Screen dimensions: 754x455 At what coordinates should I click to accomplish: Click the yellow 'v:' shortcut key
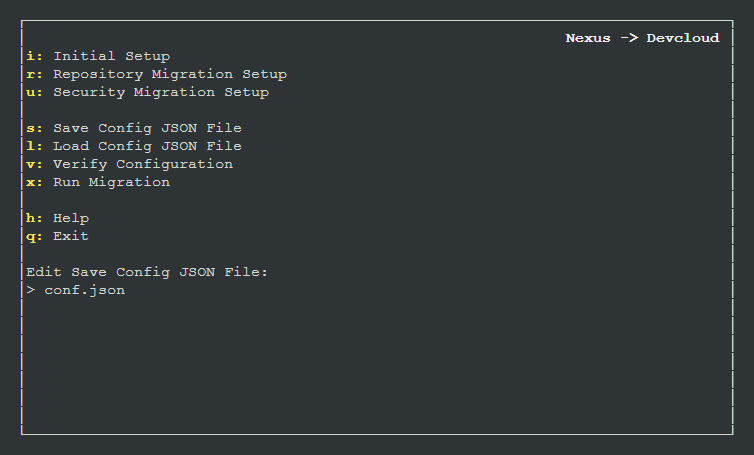pos(34,164)
